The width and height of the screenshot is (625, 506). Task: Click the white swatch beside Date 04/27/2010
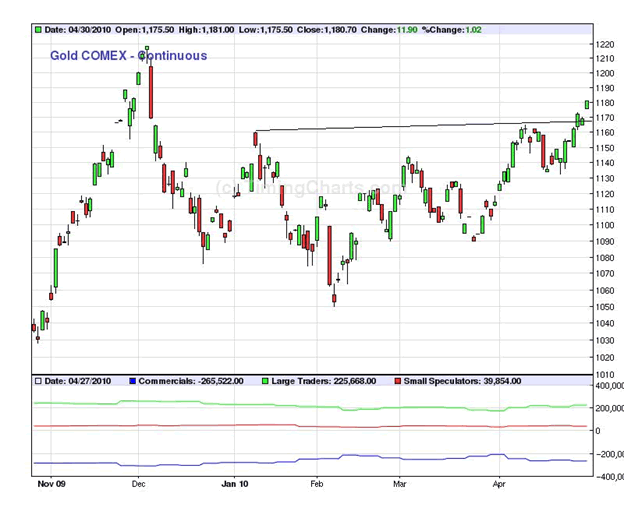(38, 381)
